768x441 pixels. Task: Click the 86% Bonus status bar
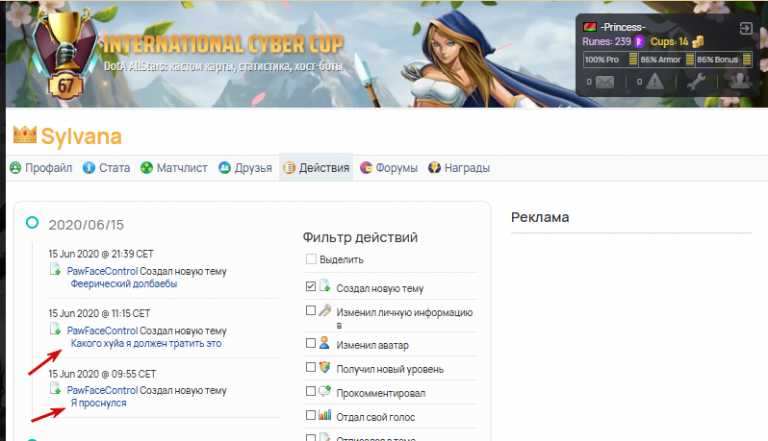click(x=724, y=59)
